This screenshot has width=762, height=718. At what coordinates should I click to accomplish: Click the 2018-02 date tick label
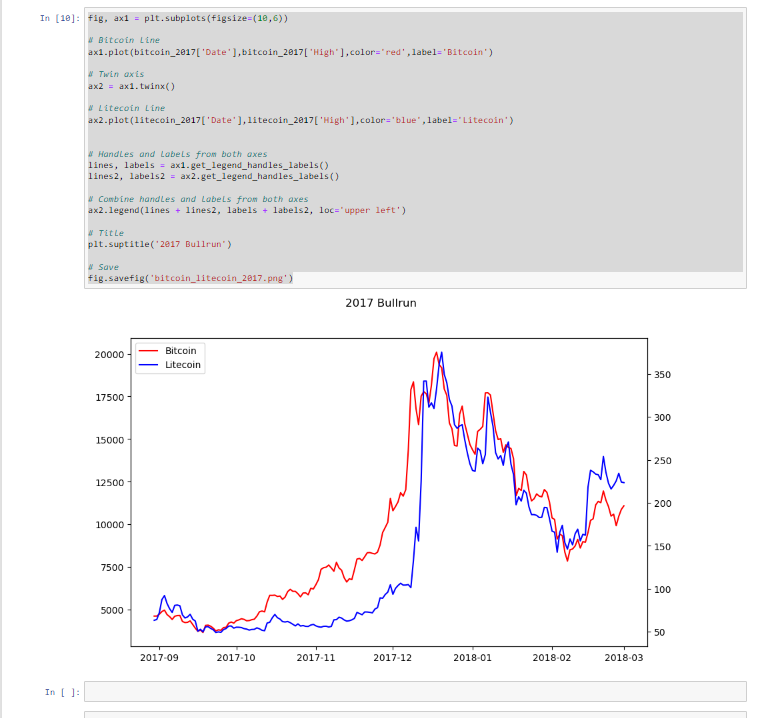[x=552, y=658]
